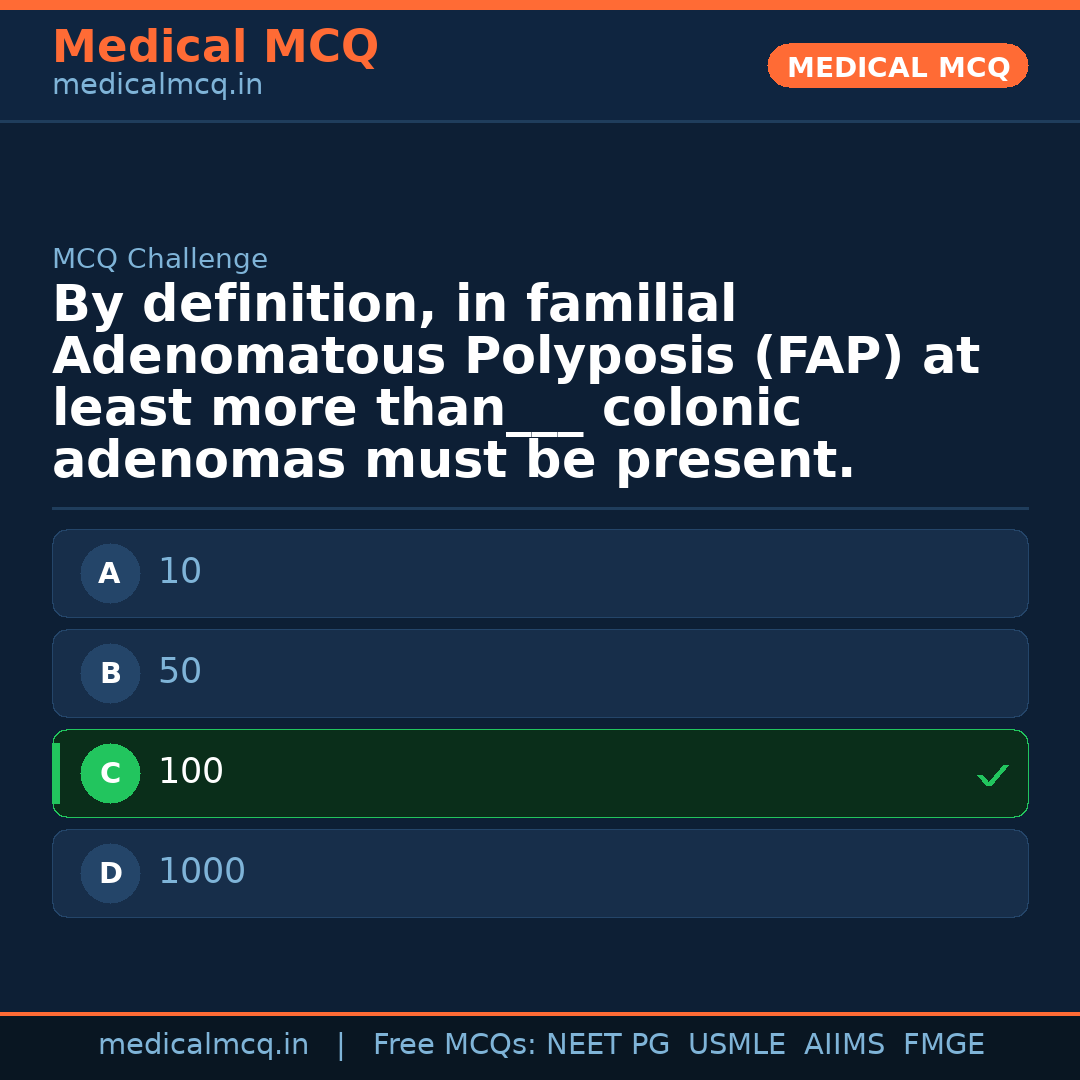
Task: Click the FAP question text
Action: 515,383
